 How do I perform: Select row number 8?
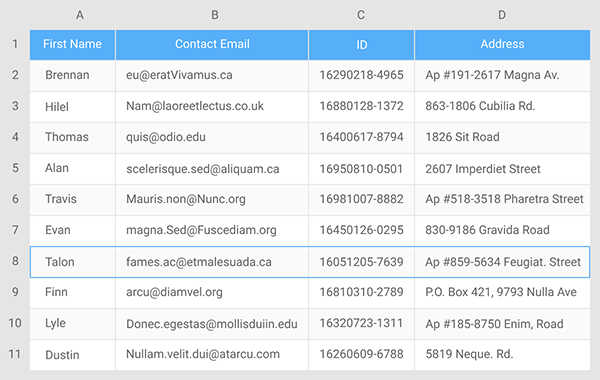[15, 261]
